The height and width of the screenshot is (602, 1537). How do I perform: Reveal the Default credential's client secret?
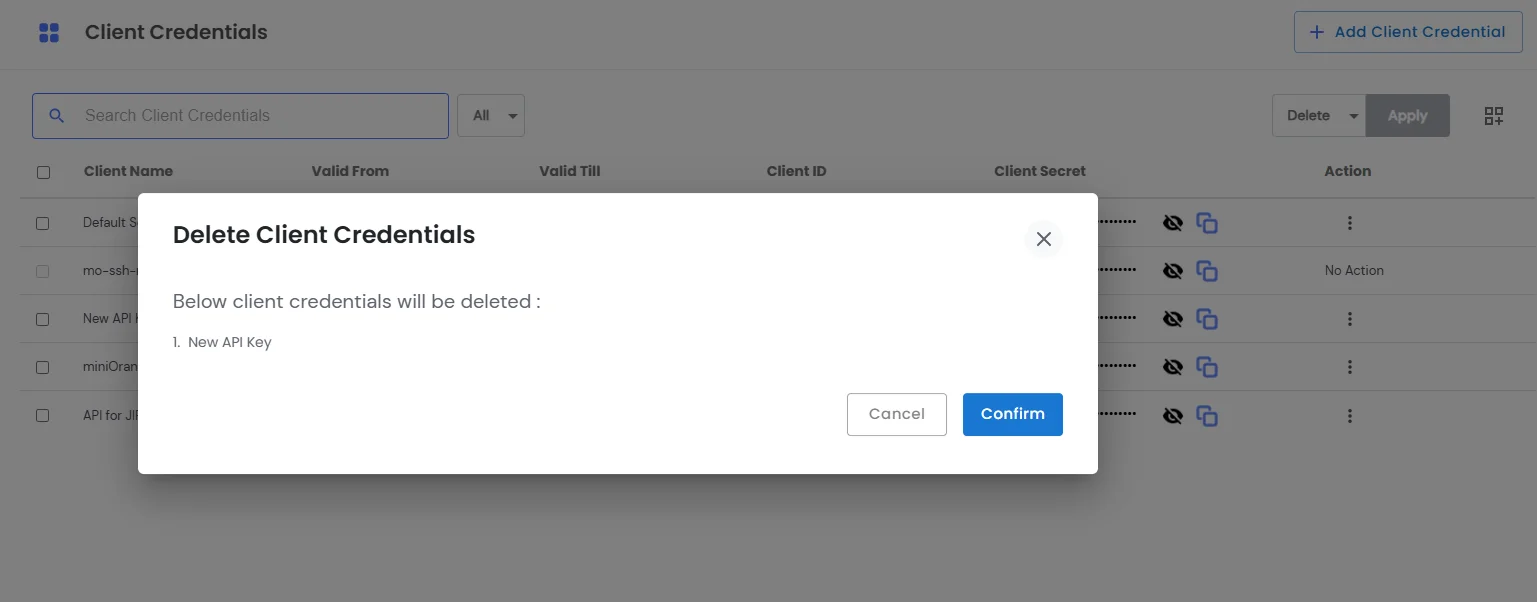click(1172, 222)
